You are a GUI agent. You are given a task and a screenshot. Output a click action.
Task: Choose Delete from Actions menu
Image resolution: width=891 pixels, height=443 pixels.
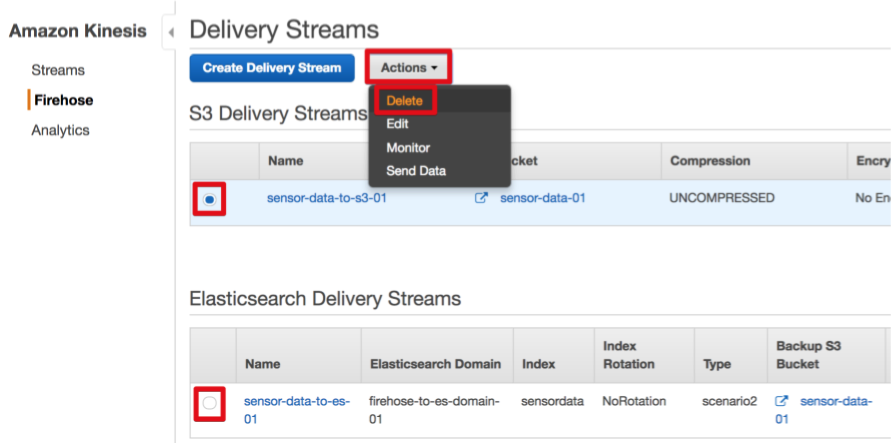pyautogui.click(x=405, y=101)
